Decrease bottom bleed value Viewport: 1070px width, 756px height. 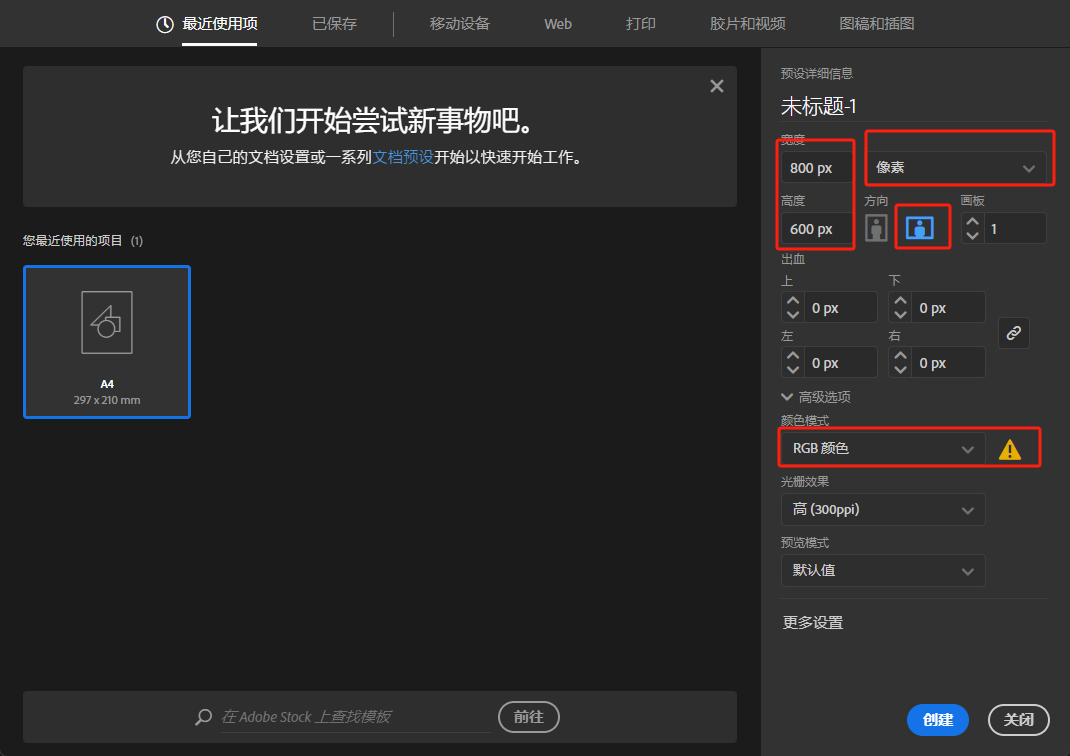[900, 315]
